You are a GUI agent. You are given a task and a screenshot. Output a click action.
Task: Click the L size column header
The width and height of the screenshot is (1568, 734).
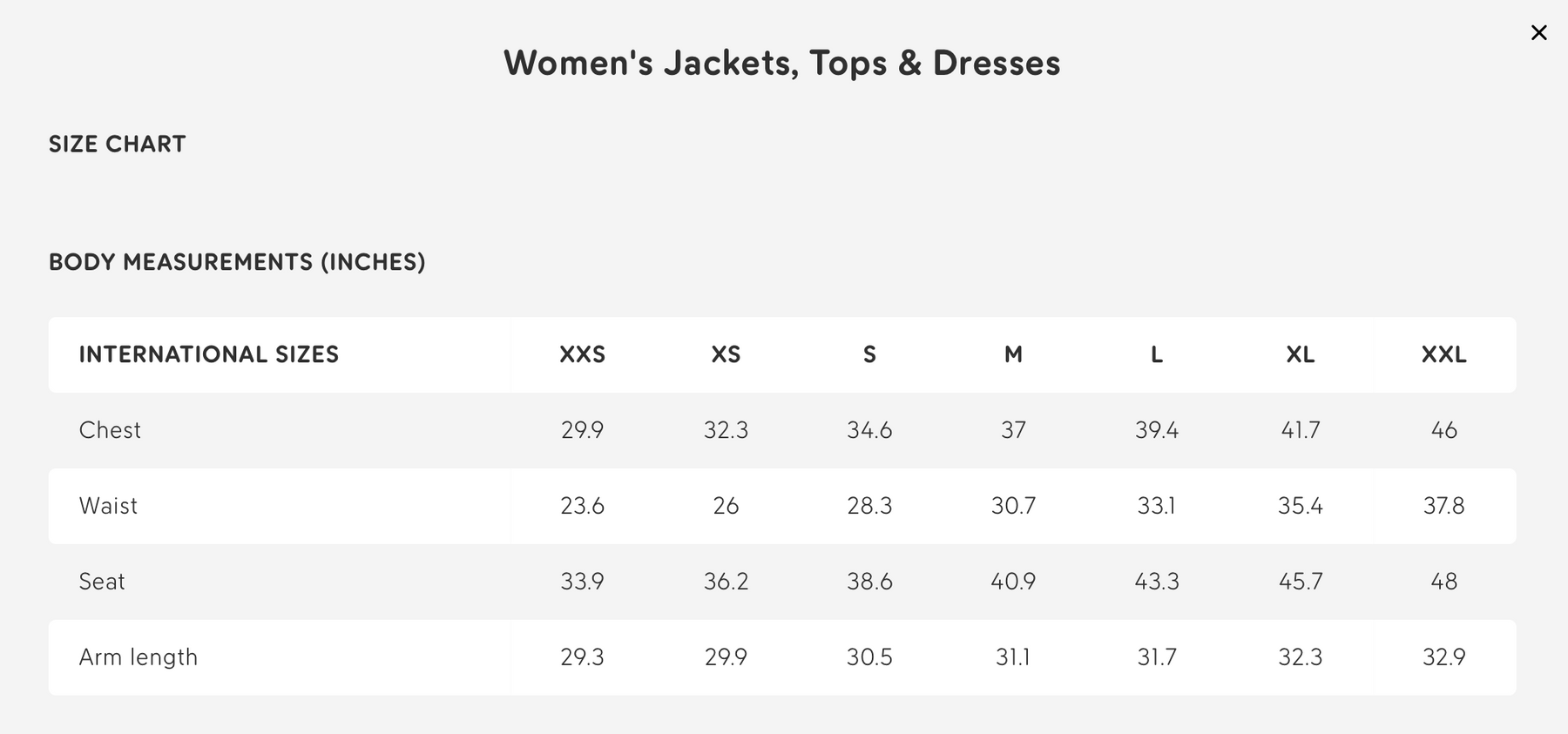1157,354
